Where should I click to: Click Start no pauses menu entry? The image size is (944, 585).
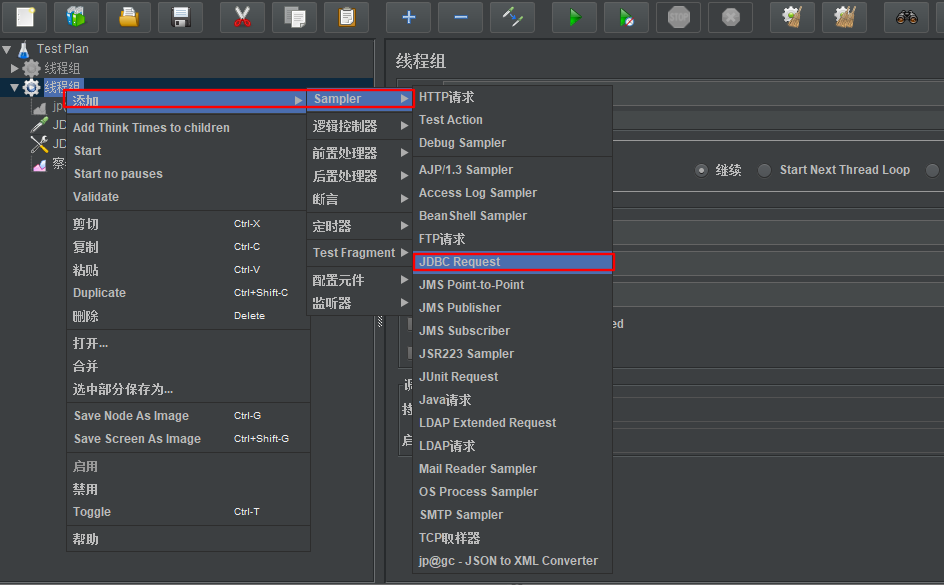[188, 174]
